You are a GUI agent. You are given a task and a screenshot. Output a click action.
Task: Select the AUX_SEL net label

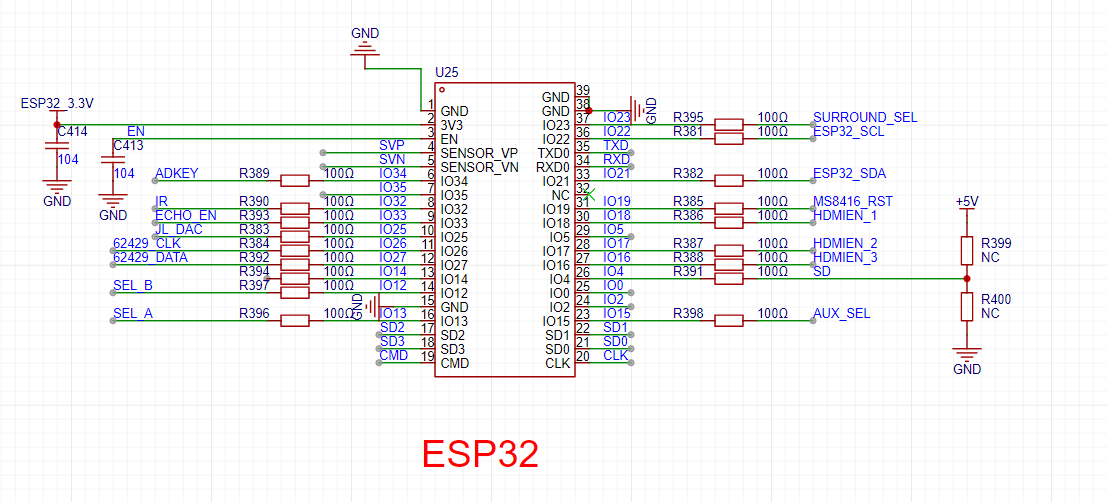coord(842,313)
